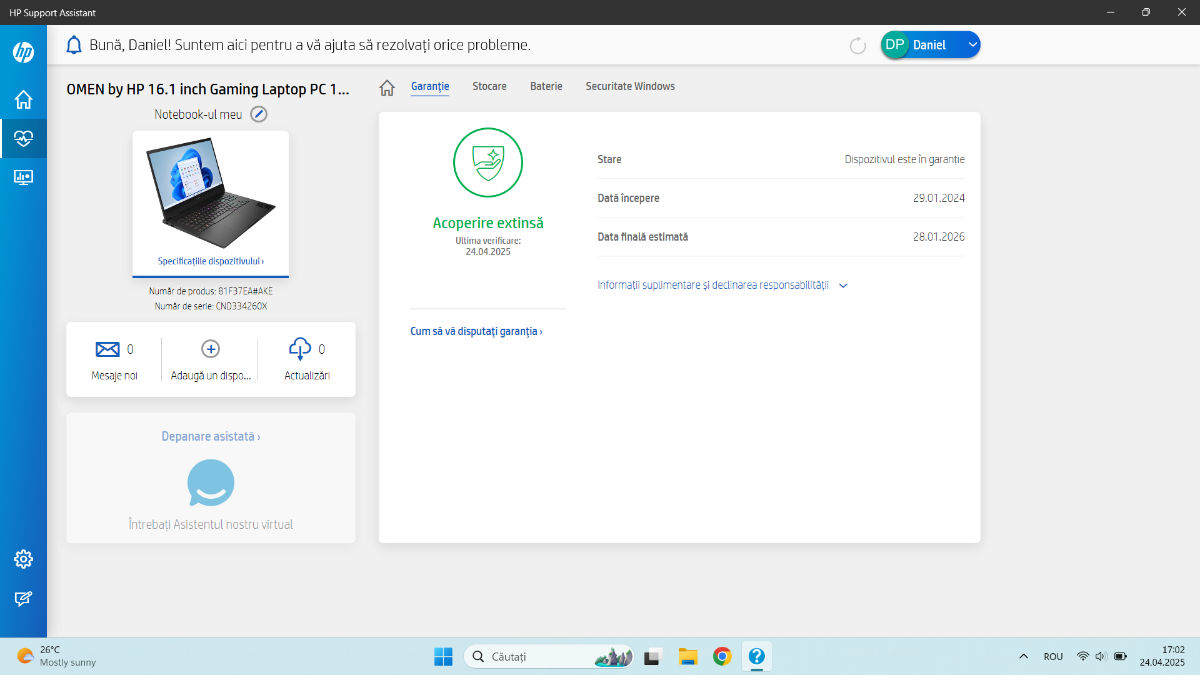This screenshot has height=675, width=1200.
Task: Open Task View in taskbar
Action: pyautogui.click(x=652, y=657)
